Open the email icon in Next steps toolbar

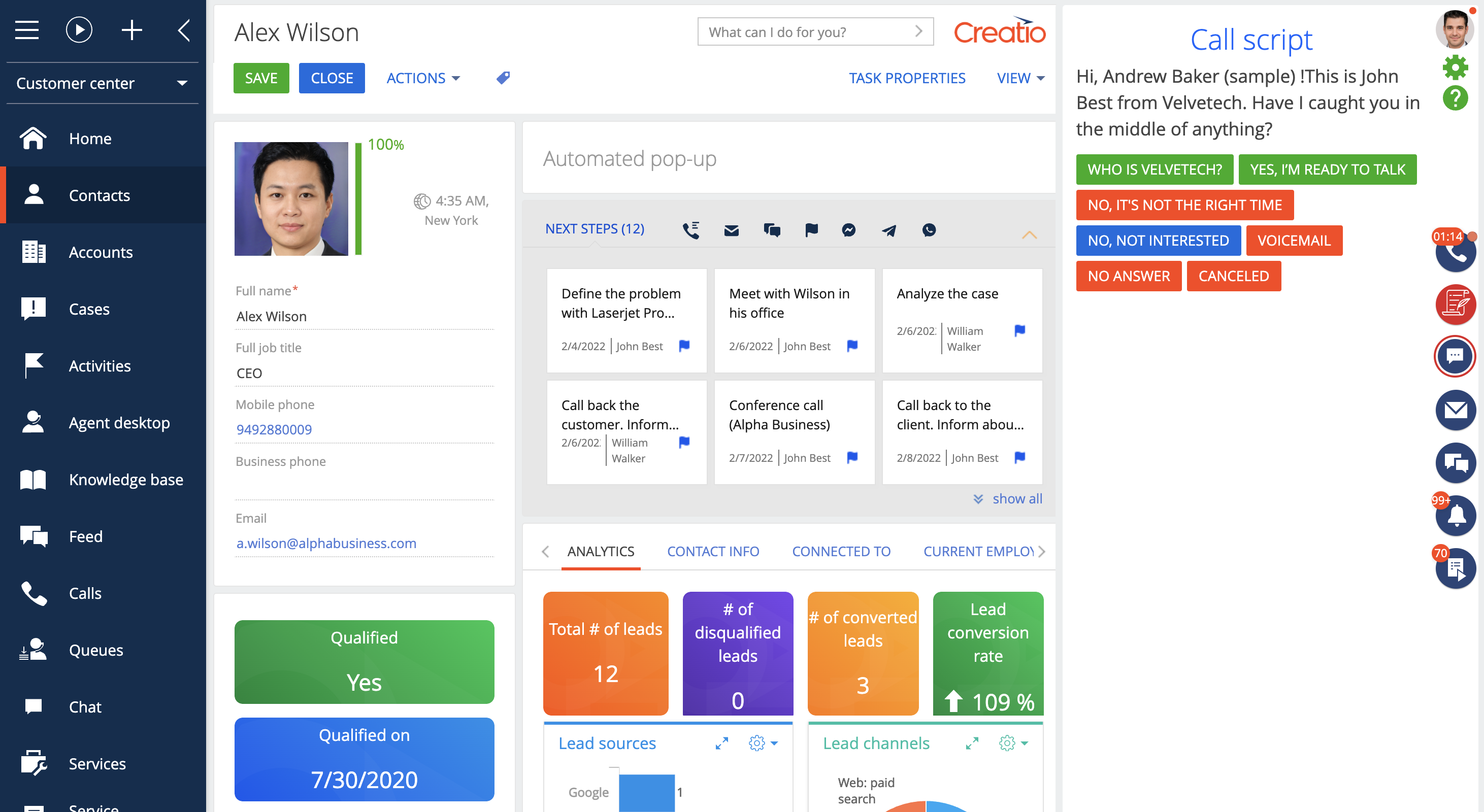click(731, 230)
